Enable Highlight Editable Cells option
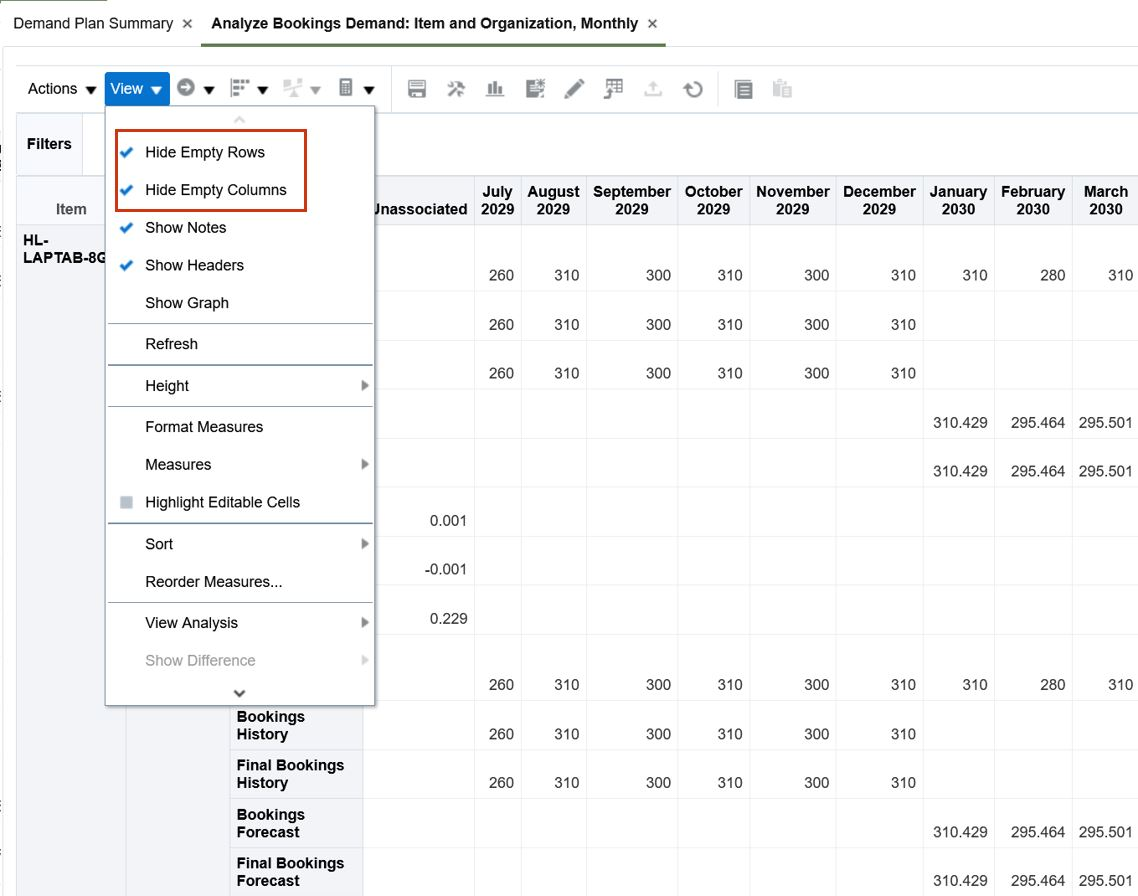Viewport: 1138px width, 896px height. point(222,502)
